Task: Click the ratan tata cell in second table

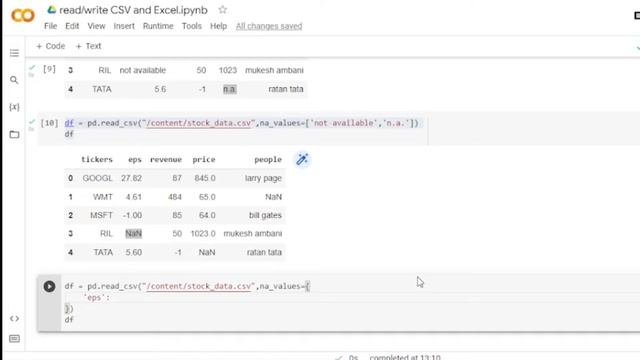Action: click(264, 252)
